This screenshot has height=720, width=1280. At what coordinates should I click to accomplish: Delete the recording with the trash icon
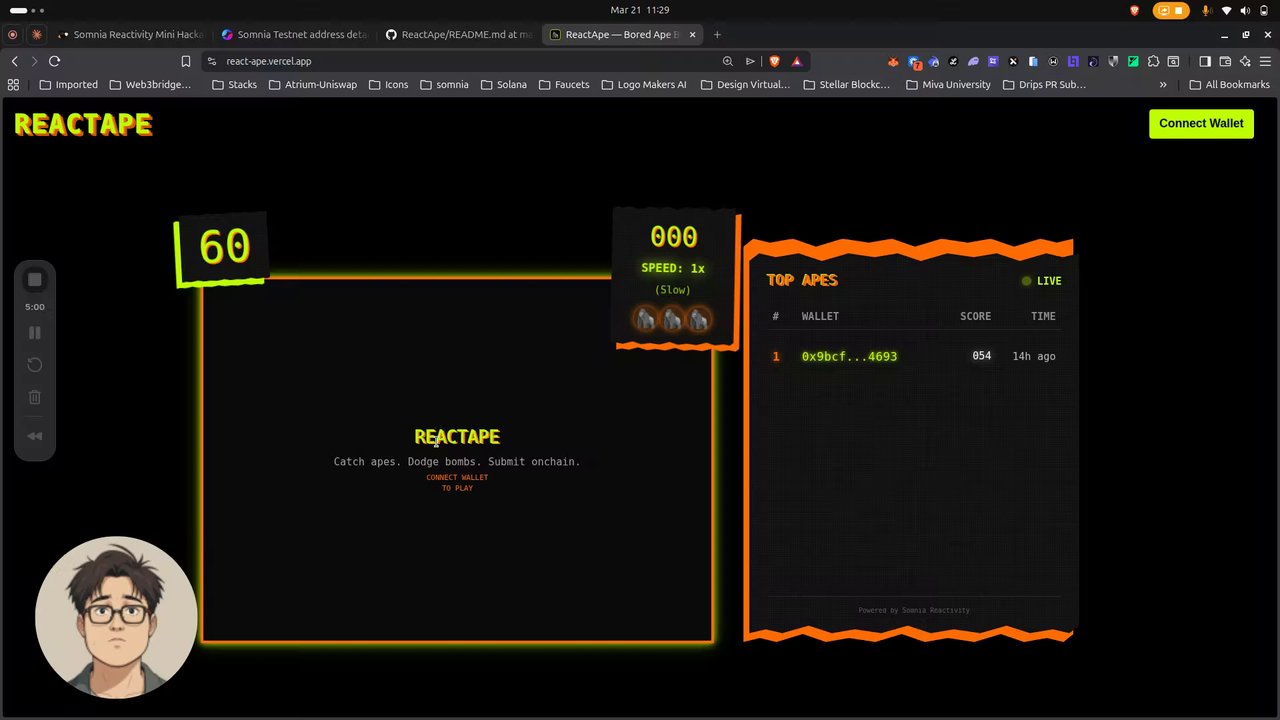tap(34, 397)
